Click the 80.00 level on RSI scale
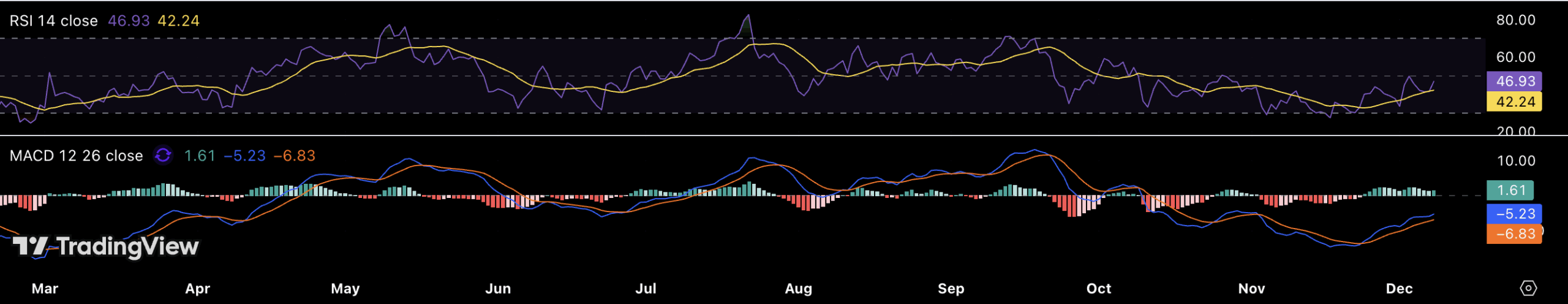1568x304 pixels. tap(1515, 20)
